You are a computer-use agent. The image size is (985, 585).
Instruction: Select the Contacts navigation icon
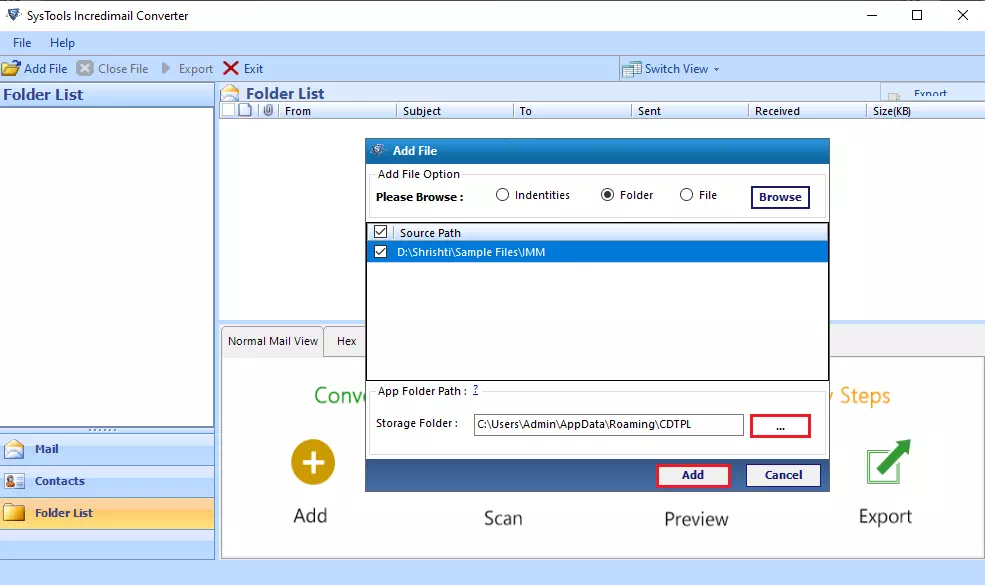pos(14,481)
